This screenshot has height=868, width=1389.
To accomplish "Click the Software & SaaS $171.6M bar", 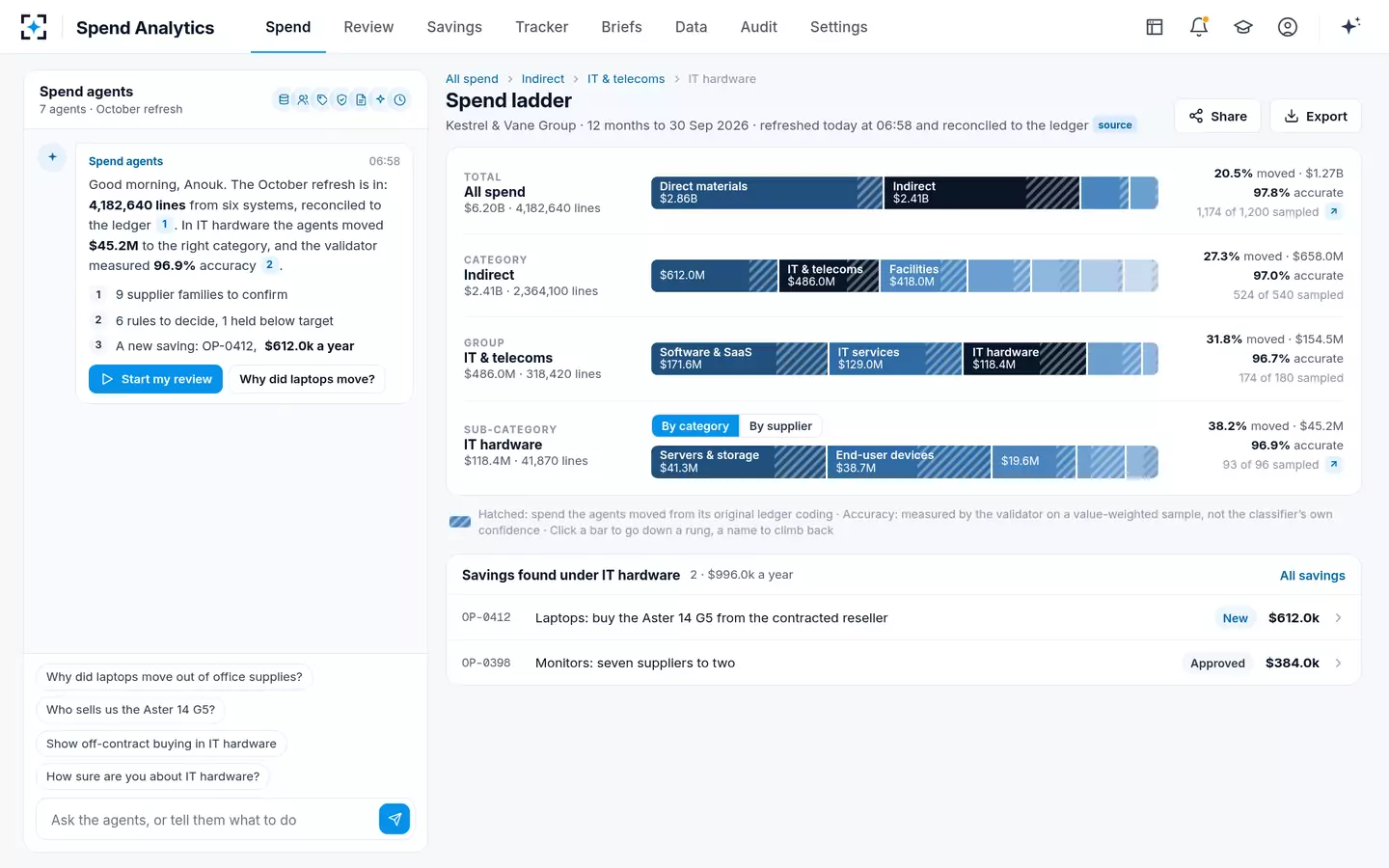I will (x=739, y=359).
